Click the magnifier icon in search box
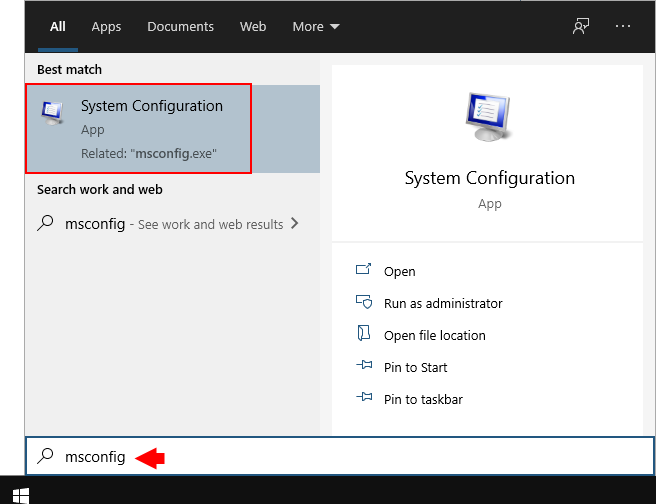Viewport: 656px width, 504px height. pyautogui.click(x=45, y=457)
